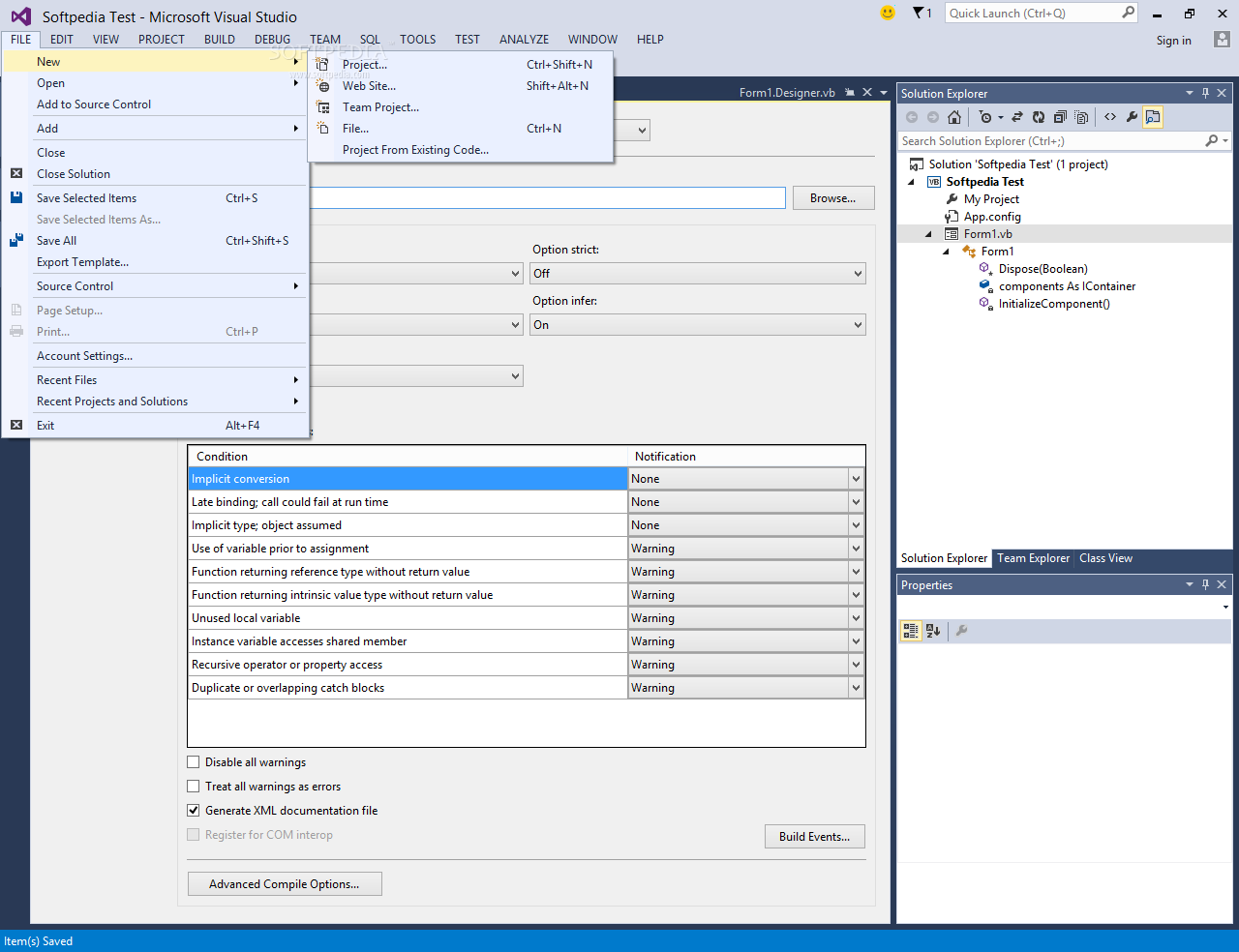Screen dimensions: 1239x952
Task: Collapse the Form1.vb tree node
Action: (x=928, y=234)
